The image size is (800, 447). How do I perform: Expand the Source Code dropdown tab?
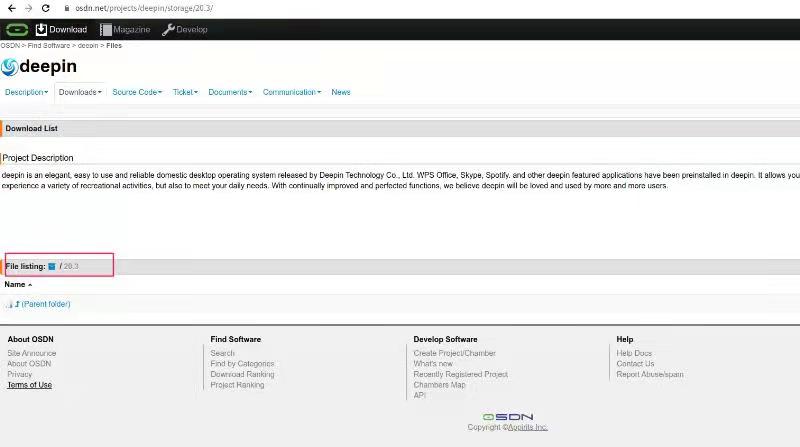click(x=137, y=92)
